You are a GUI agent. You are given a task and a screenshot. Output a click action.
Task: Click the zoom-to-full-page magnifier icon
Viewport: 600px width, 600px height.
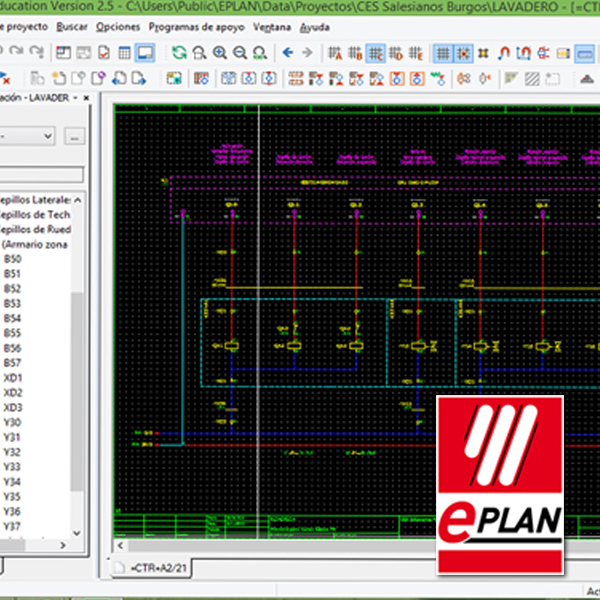260,52
